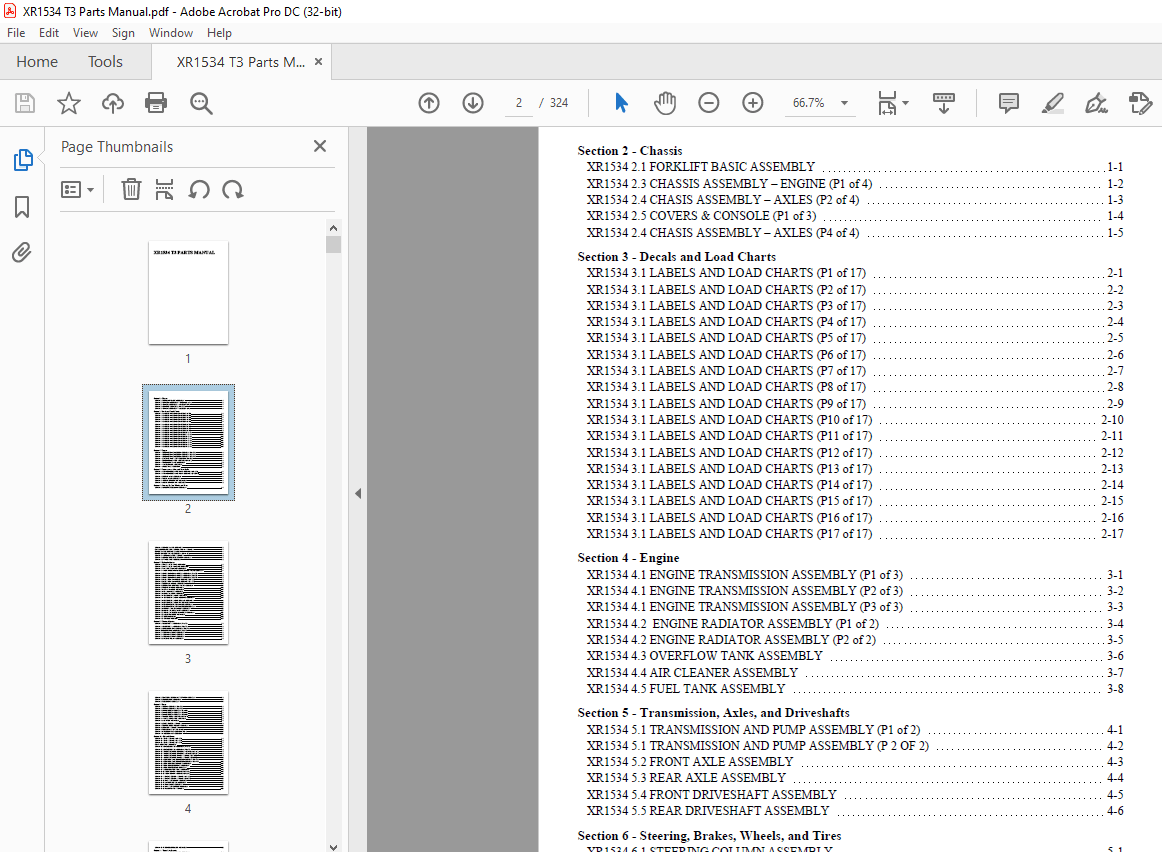Switch to the Tools tab
The width and height of the screenshot is (1162, 852).
105,62
